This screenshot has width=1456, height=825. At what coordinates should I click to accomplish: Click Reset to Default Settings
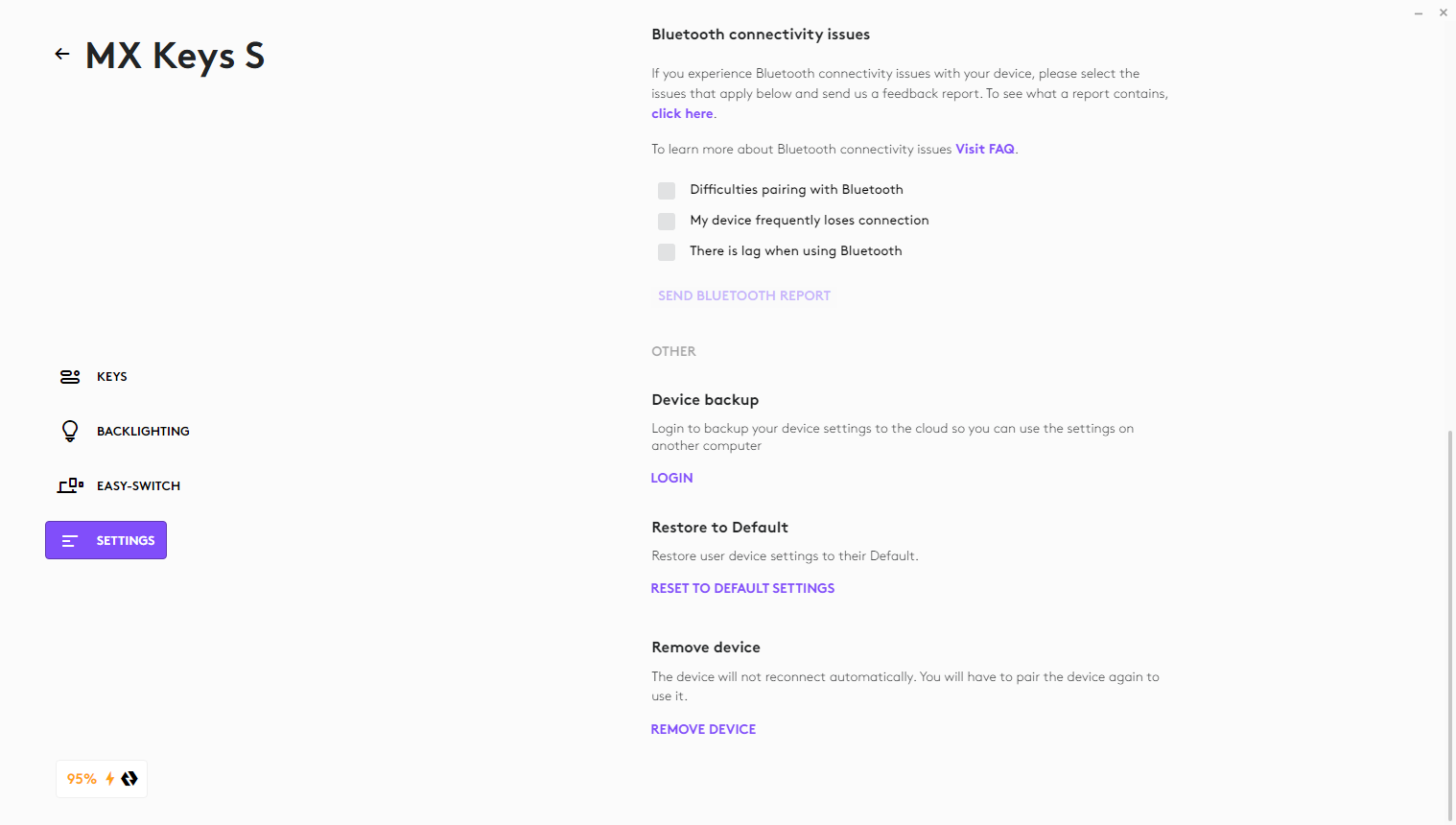pyautogui.click(x=742, y=588)
